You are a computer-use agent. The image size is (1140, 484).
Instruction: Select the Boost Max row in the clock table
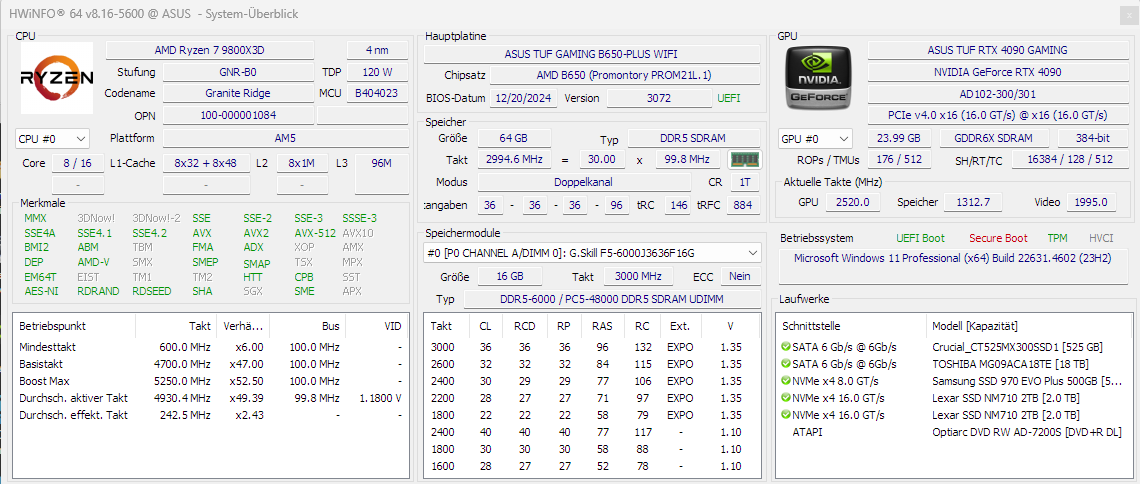point(211,381)
